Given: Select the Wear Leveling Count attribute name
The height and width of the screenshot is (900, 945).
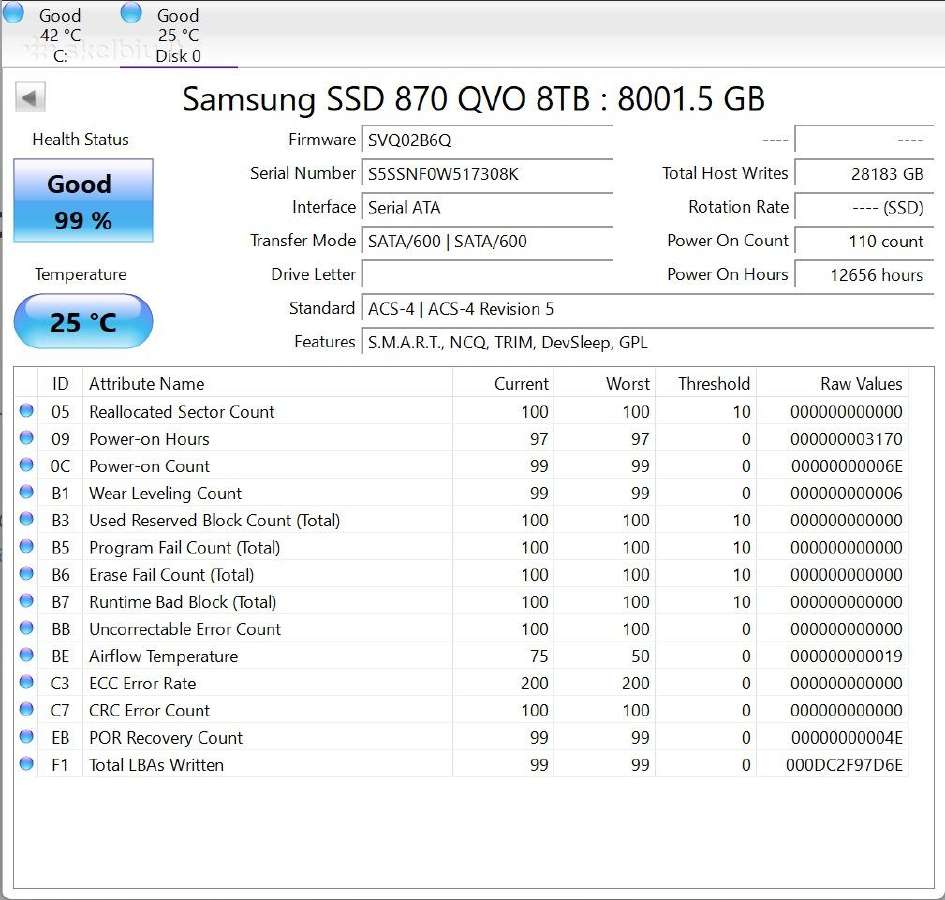Looking at the screenshot, I should click(x=165, y=493).
